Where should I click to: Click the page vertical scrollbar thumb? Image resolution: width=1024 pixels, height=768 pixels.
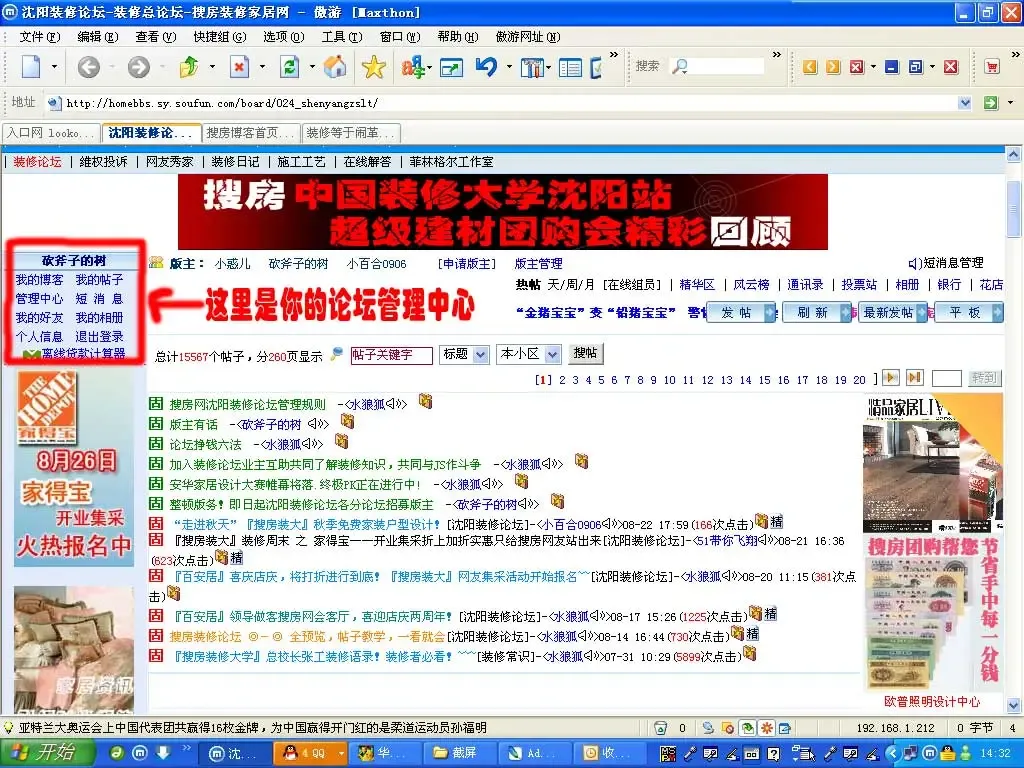pyautogui.click(x=1014, y=209)
